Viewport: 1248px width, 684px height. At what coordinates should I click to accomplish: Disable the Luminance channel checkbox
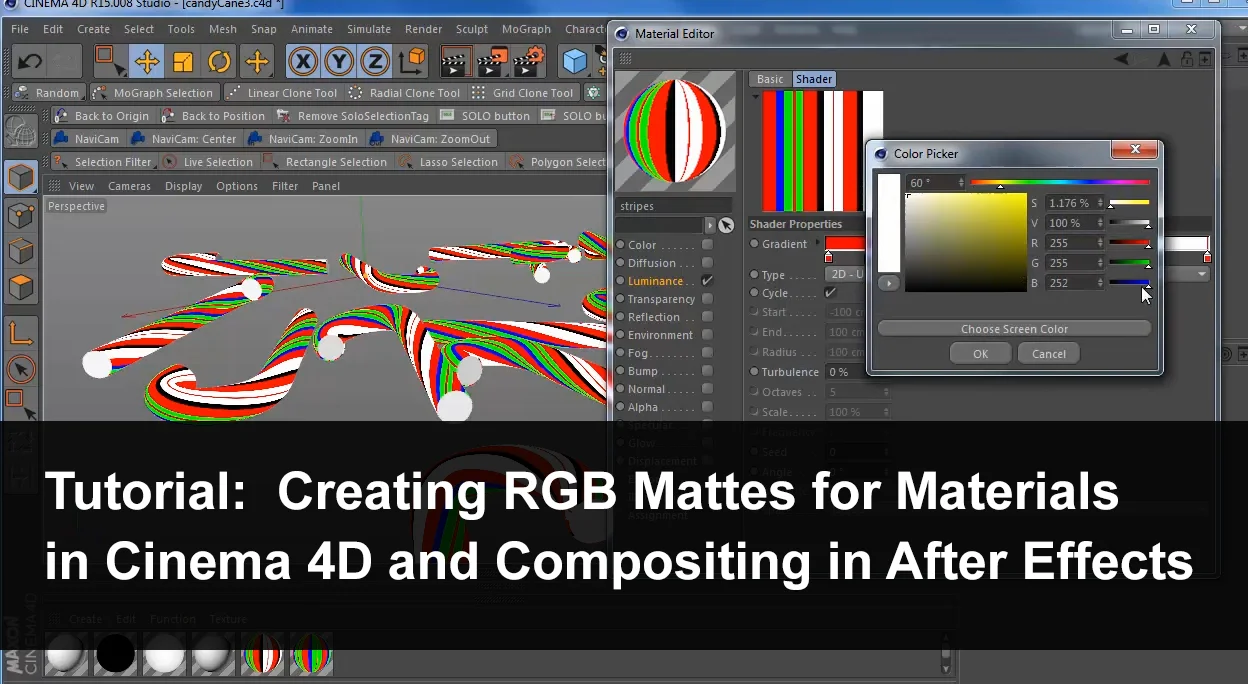[707, 281]
